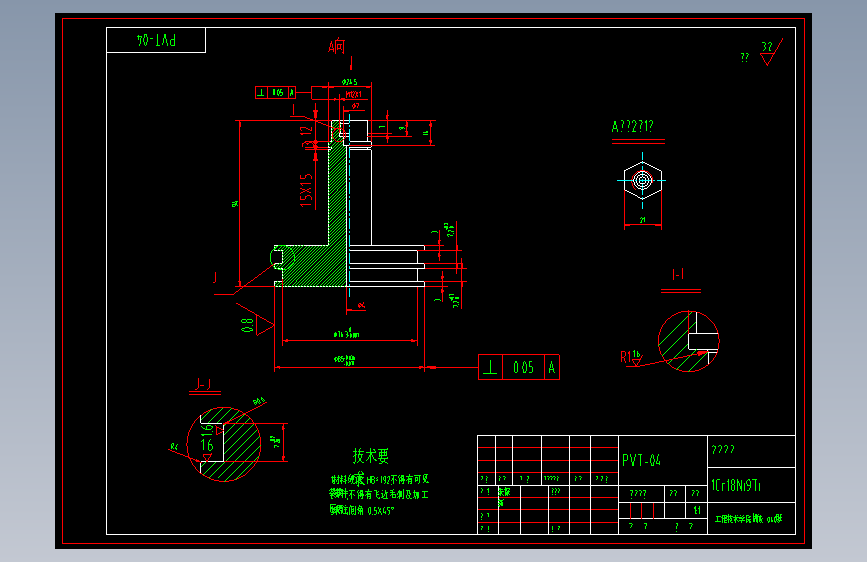Click the J-J enlarged detail circle
This screenshot has width=867, height=562.
224,444
